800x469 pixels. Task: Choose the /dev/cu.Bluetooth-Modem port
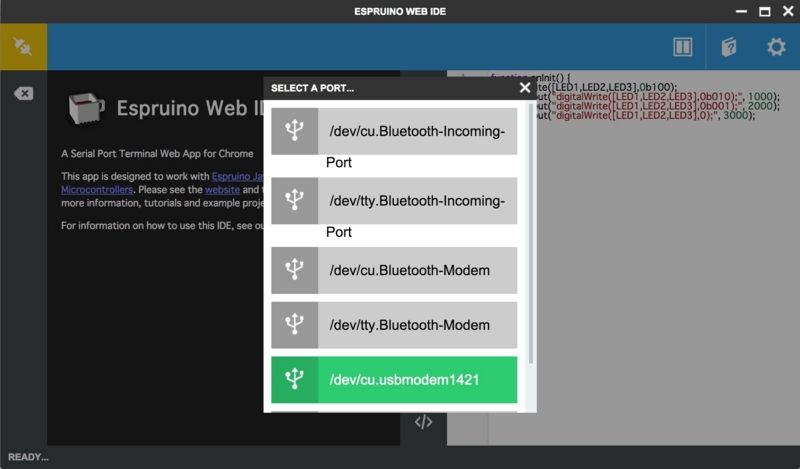coord(394,270)
